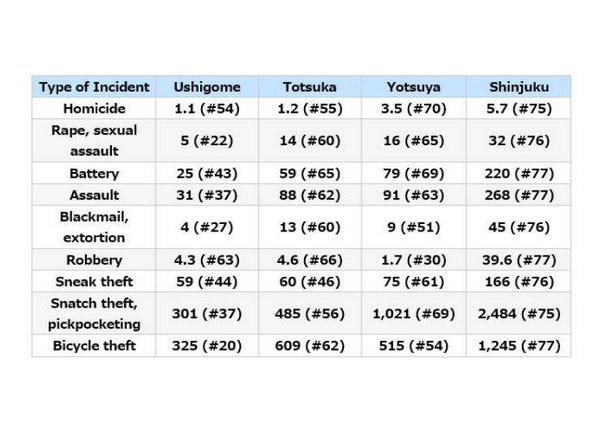Click the Shinjuku column header
This screenshot has height=435, width=608.
coord(517,87)
